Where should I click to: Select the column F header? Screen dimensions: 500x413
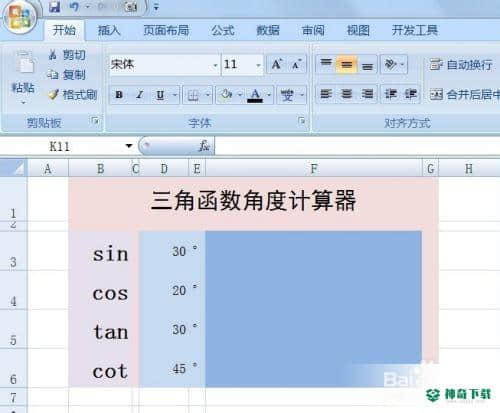(x=314, y=168)
